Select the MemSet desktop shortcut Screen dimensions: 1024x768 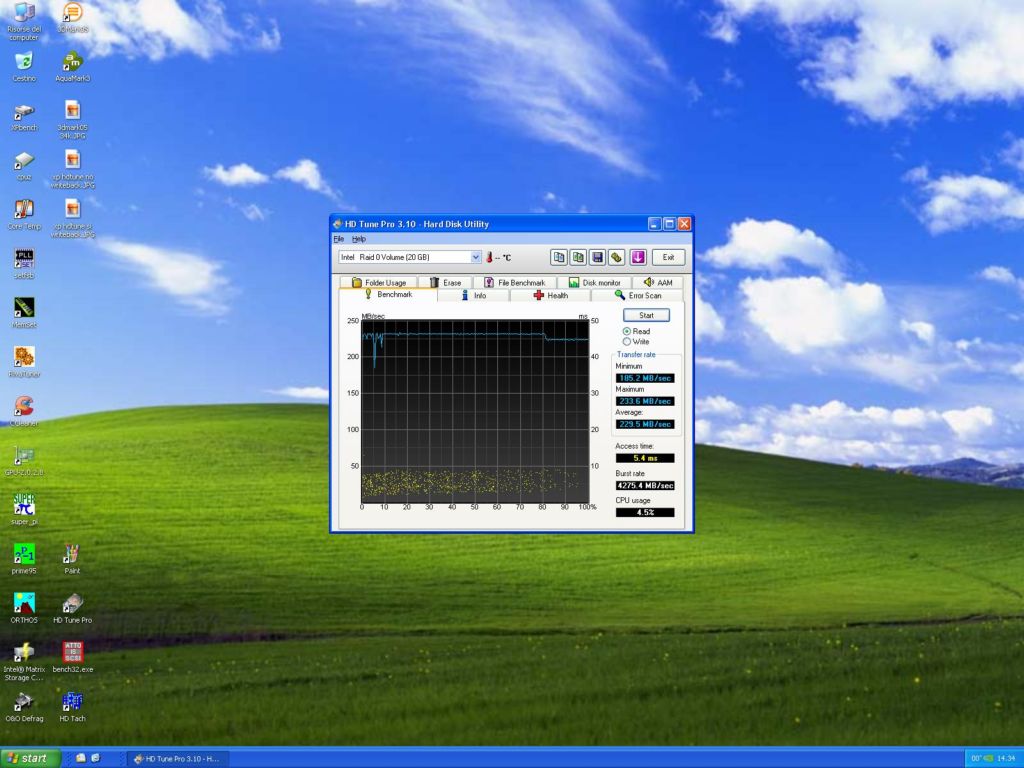click(x=24, y=313)
